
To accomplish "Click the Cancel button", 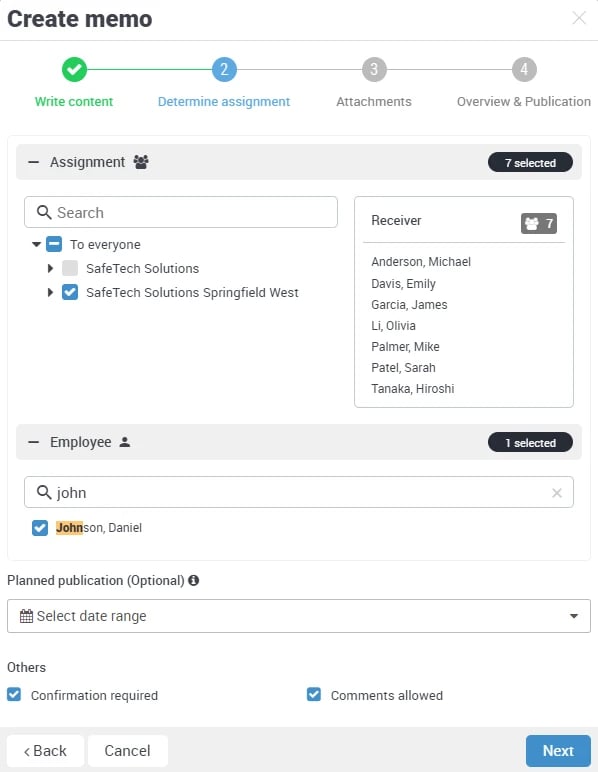I will 127,751.
